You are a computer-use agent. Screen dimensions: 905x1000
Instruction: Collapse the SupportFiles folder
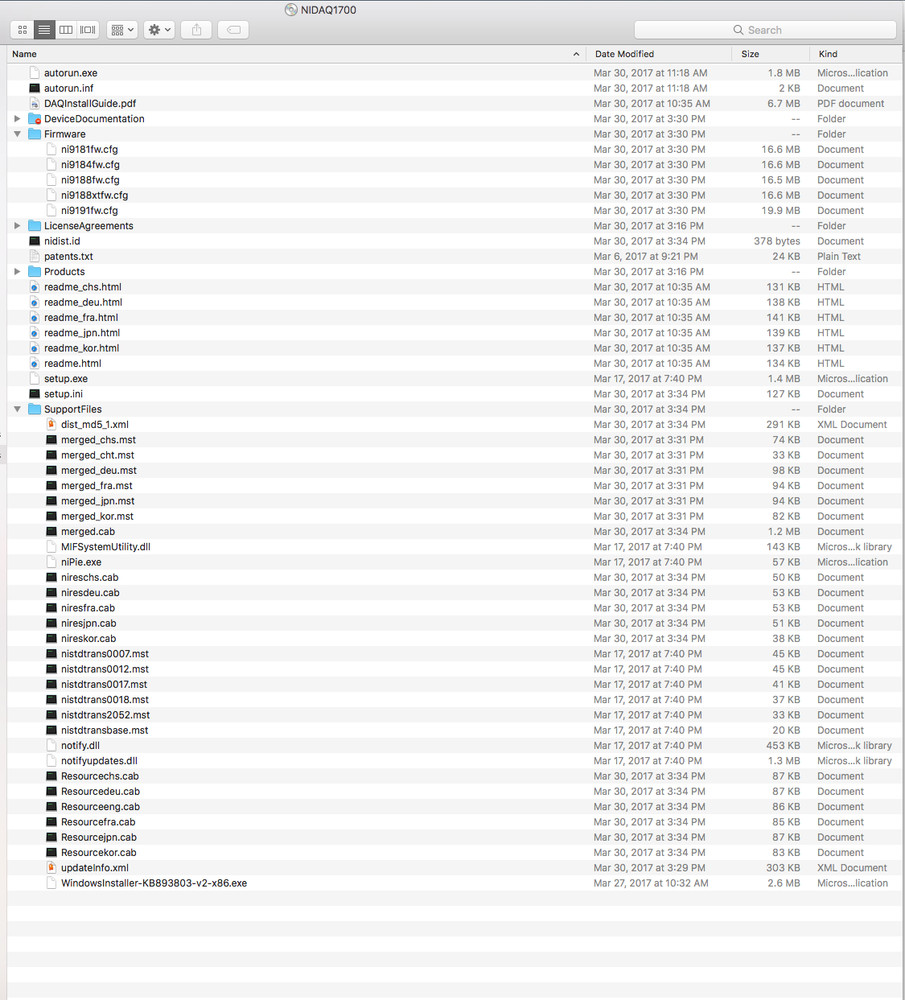point(17,409)
